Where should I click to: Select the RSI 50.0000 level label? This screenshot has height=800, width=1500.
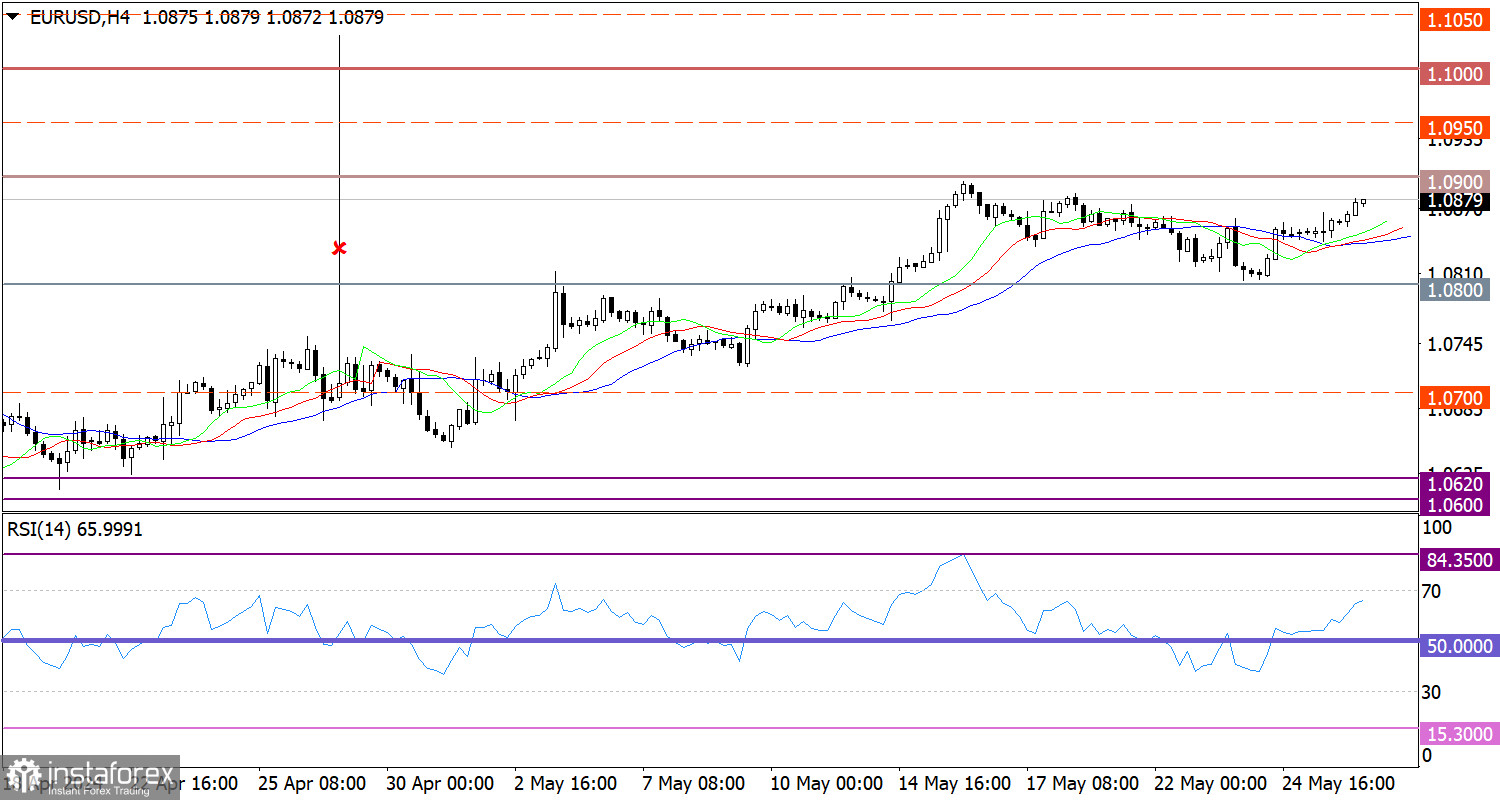(x=1459, y=646)
